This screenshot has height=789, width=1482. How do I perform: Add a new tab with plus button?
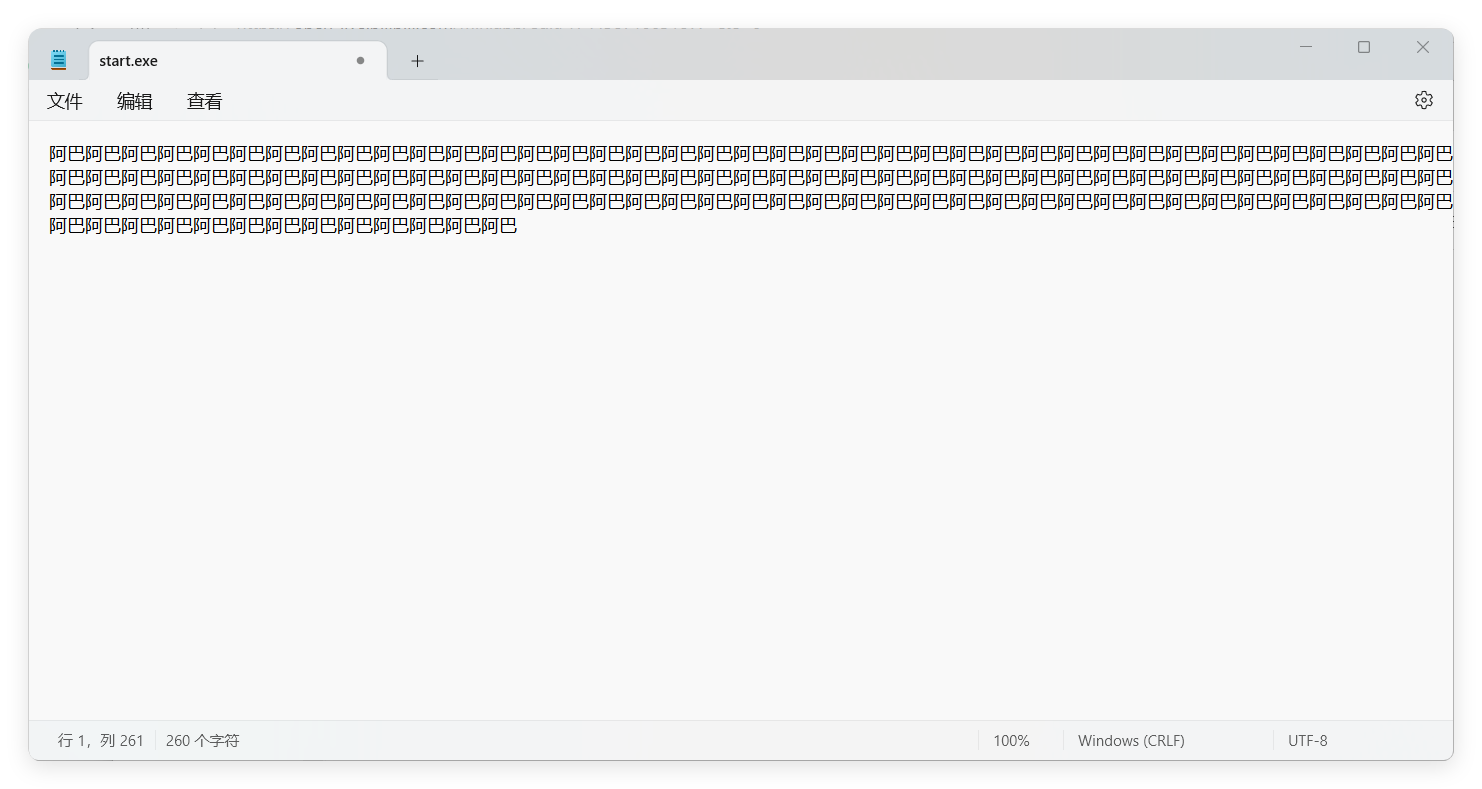click(417, 61)
